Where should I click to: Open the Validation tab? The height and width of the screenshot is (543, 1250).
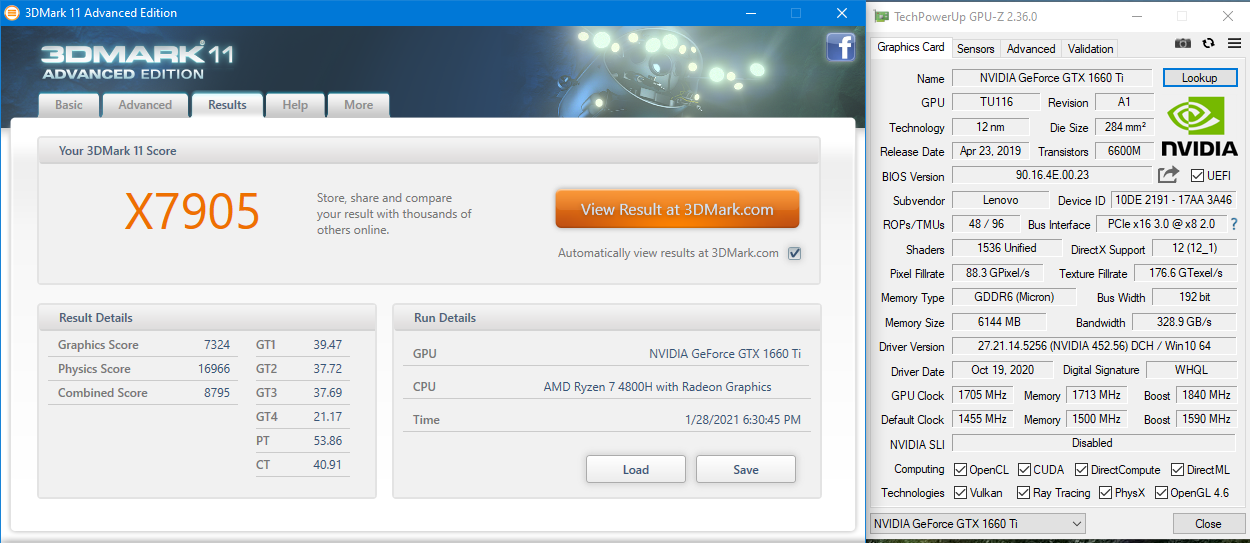(x=1090, y=48)
